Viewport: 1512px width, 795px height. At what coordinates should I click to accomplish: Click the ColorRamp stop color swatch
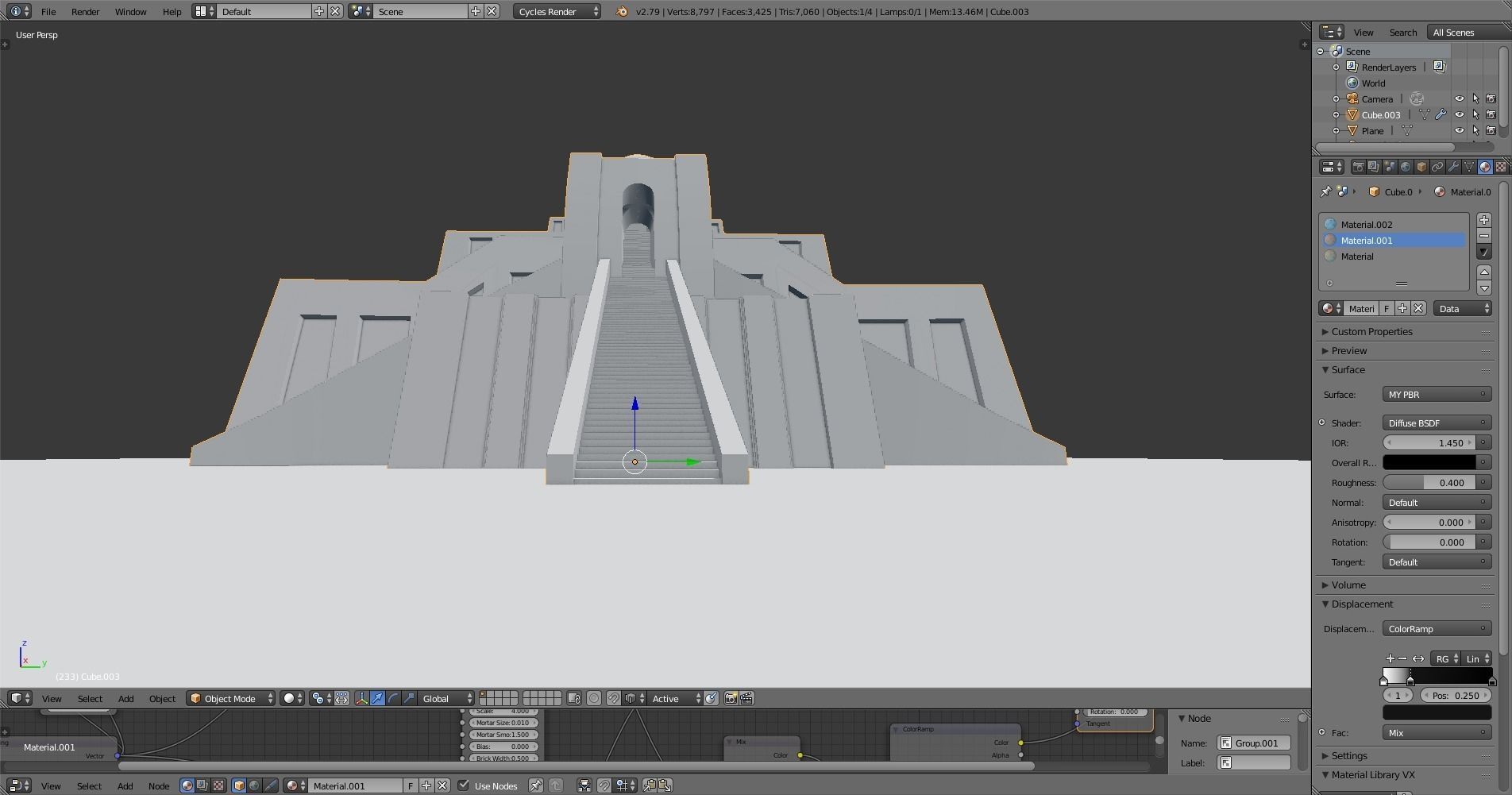click(x=1437, y=713)
